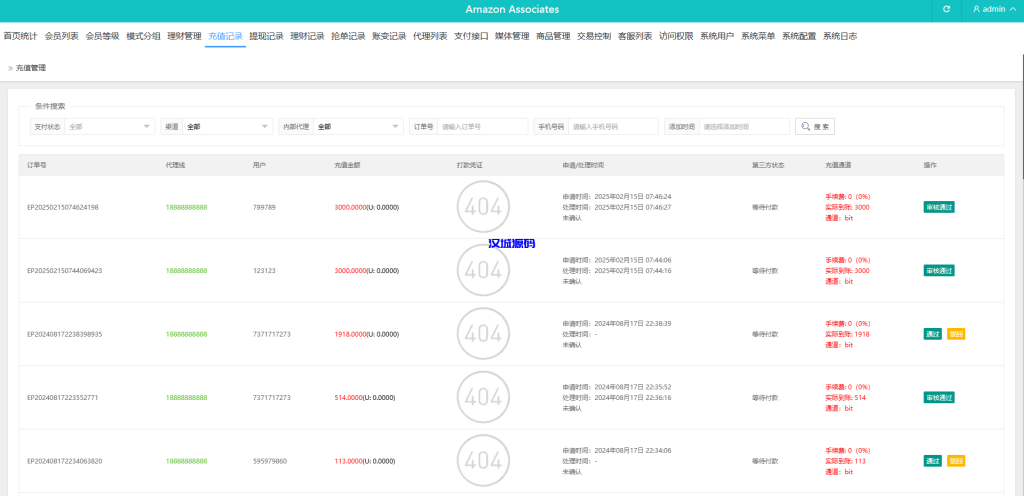The height and width of the screenshot is (496, 1024).
Task: Open the 404 voucher image for order EP20250215074624198
Action: click(x=484, y=207)
